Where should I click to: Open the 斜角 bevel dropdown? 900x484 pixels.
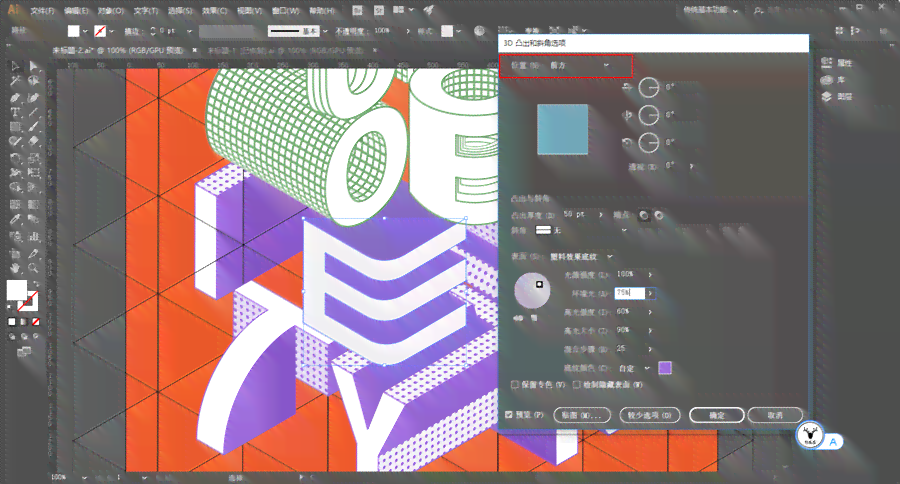point(580,230)
